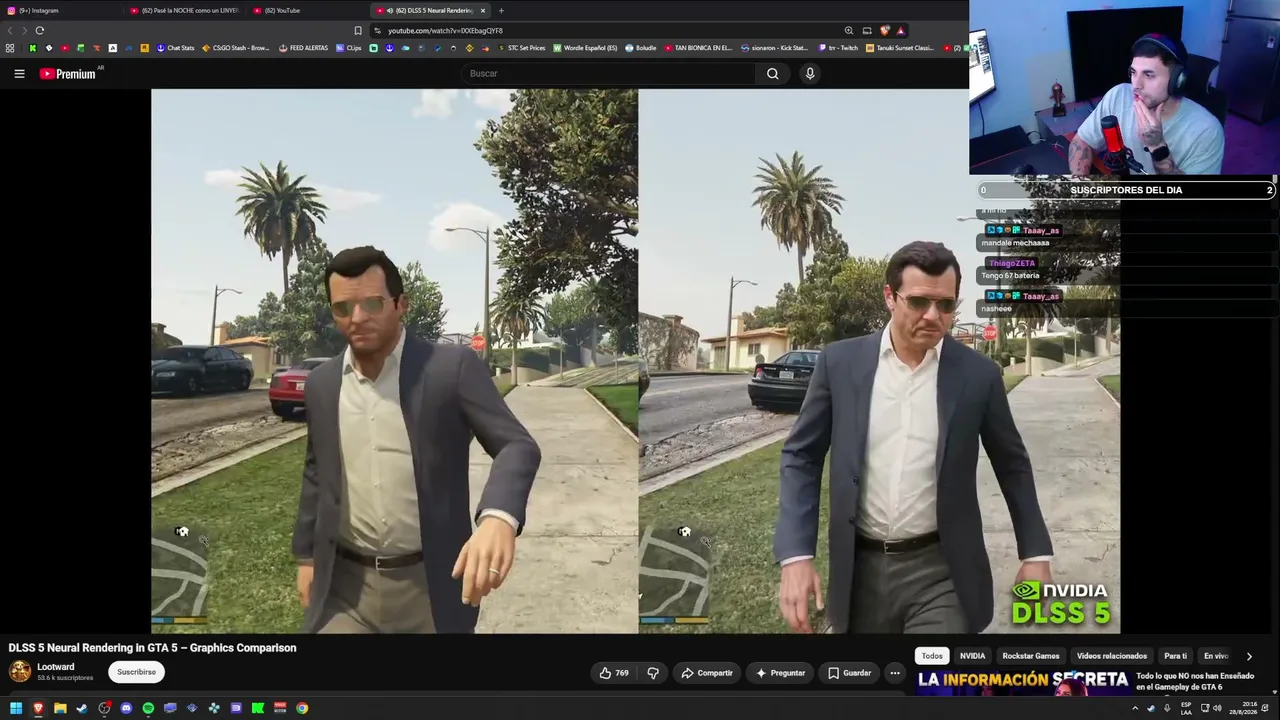Open the Tanuki Sunset Classic bookmark
The image size is (1280, 720).
coord(900,48)
